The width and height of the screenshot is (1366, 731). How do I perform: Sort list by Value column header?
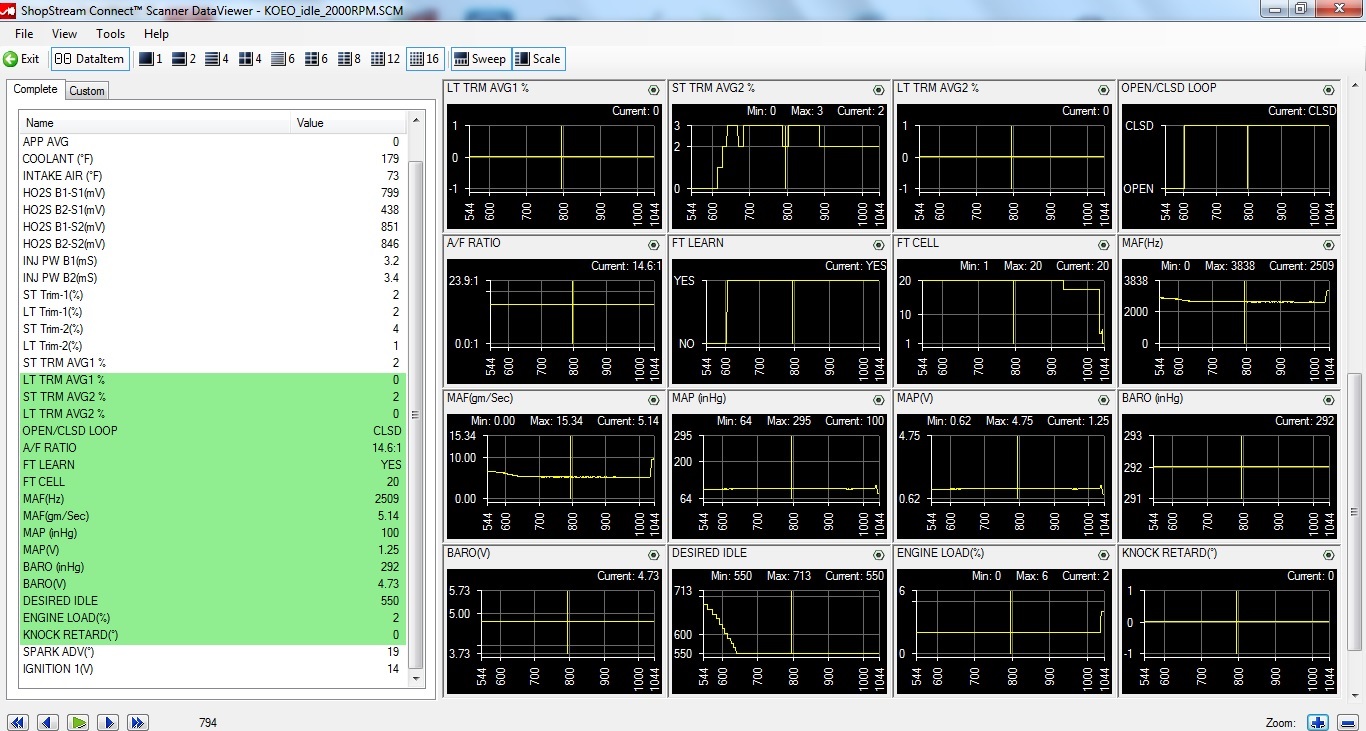tap(349, 123)
